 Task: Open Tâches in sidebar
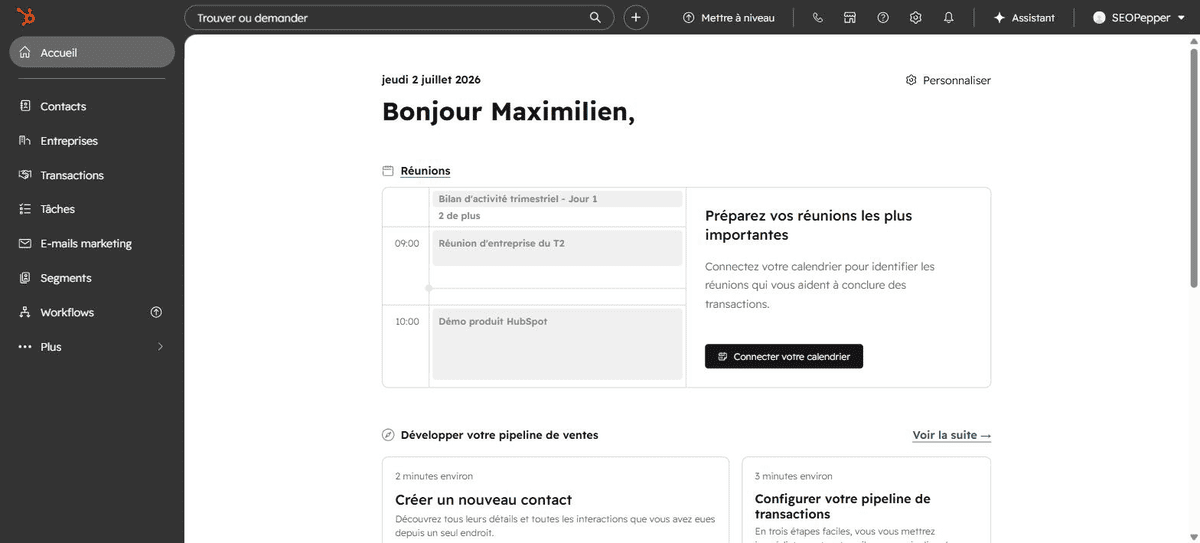(x=92, y=209)
